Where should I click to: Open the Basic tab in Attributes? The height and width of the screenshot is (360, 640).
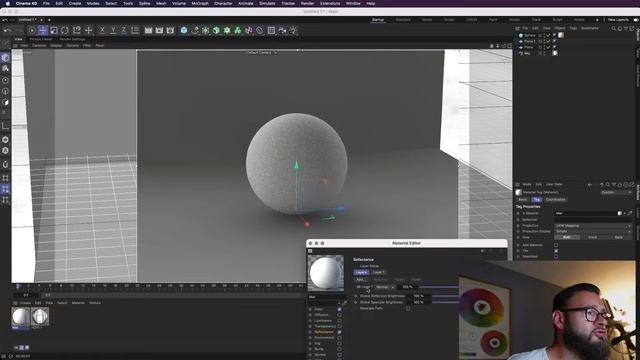click(x=522, y=200)
